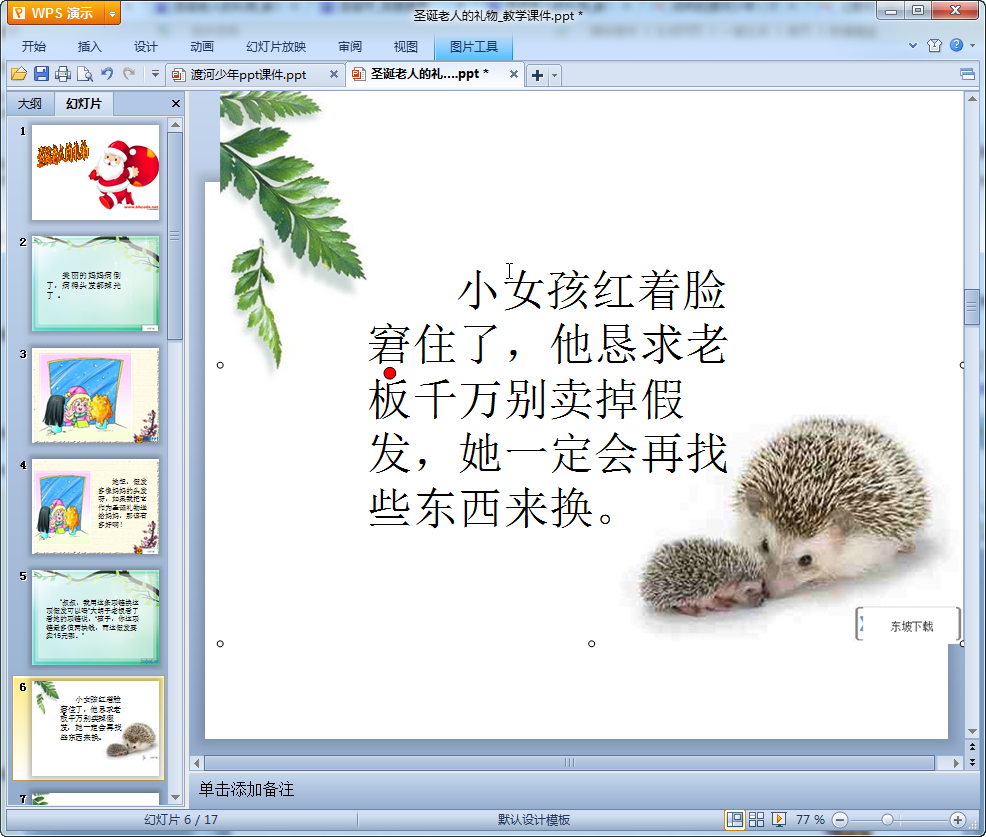Expand the quick access toolbar dropdown
The width and height of the screenshot is (986, 837).
pyautogui.click(x=155, y=74)
